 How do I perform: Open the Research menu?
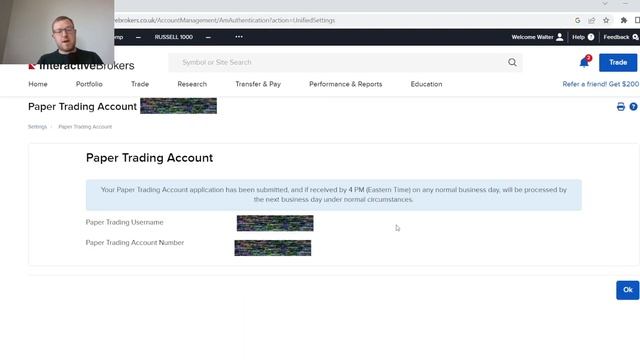192,84
